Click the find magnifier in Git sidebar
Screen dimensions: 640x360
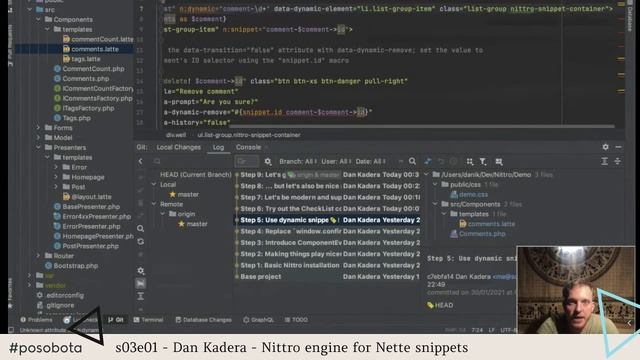pos(140,229)
